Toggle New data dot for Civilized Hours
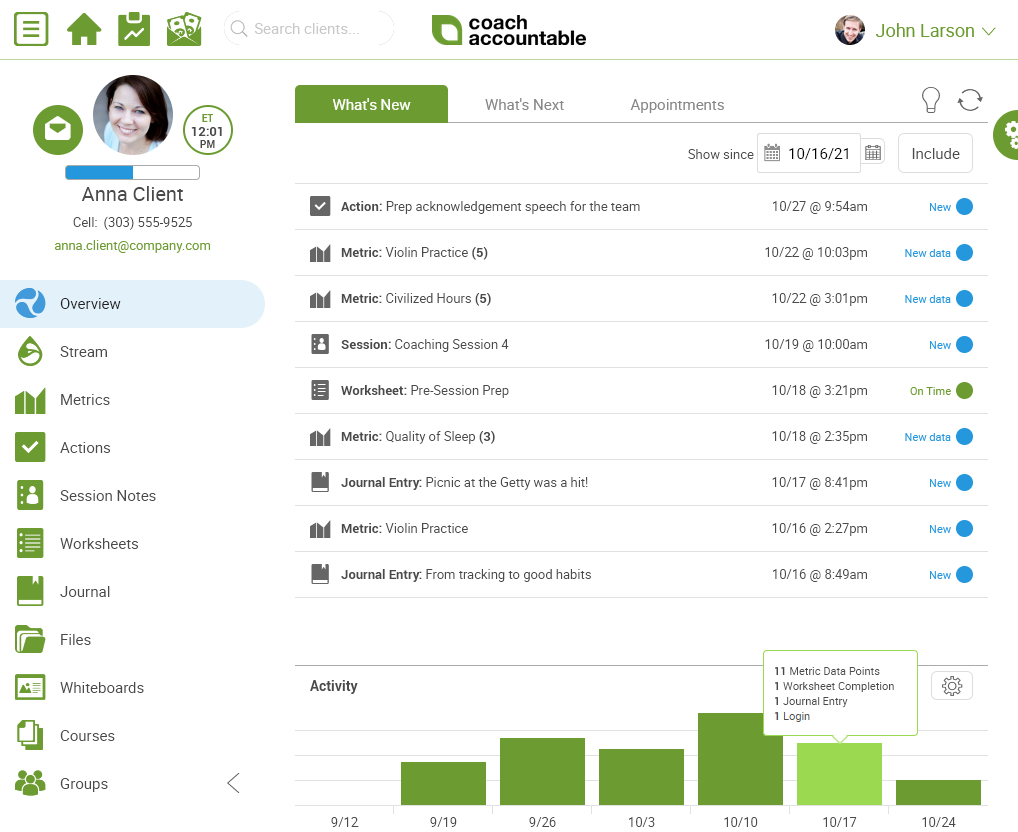 pyautogui.click(x=965, y=299)
